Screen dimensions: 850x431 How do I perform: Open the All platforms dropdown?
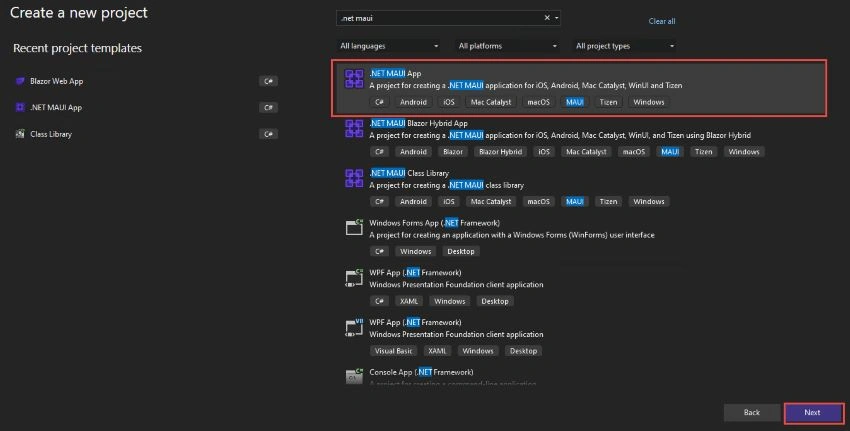pyautogui.click(x=507, y=46)
